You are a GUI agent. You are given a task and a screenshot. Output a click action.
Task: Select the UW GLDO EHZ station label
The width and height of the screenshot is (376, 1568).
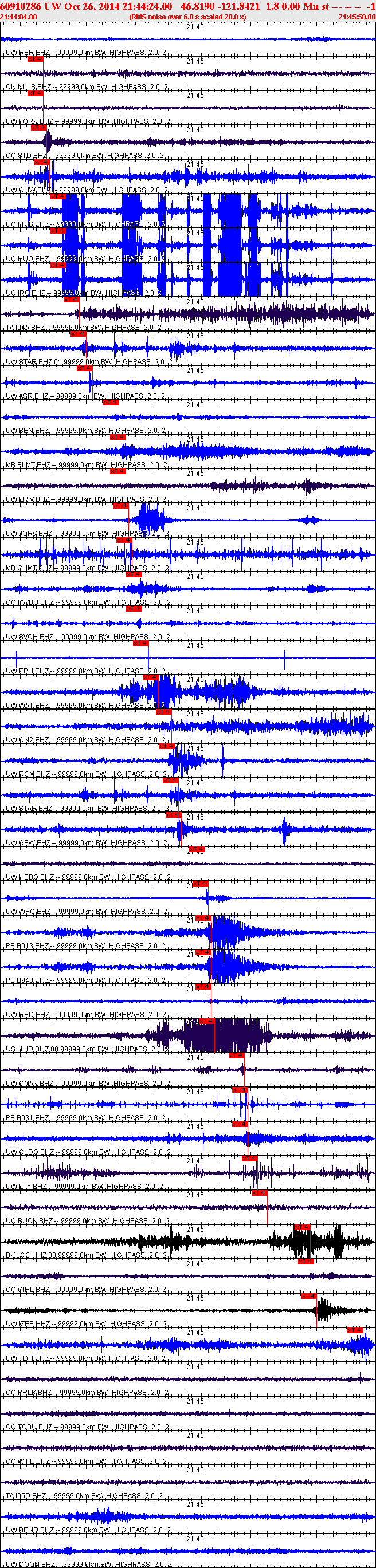(88, 1153)
